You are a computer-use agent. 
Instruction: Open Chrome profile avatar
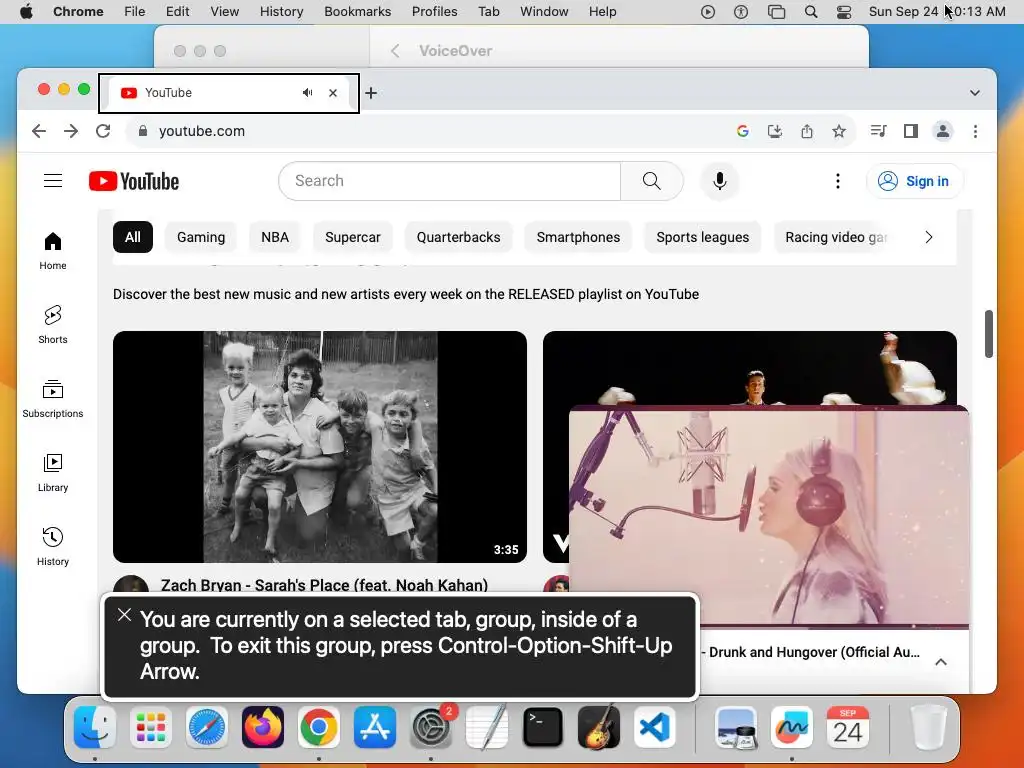point(942,131)
